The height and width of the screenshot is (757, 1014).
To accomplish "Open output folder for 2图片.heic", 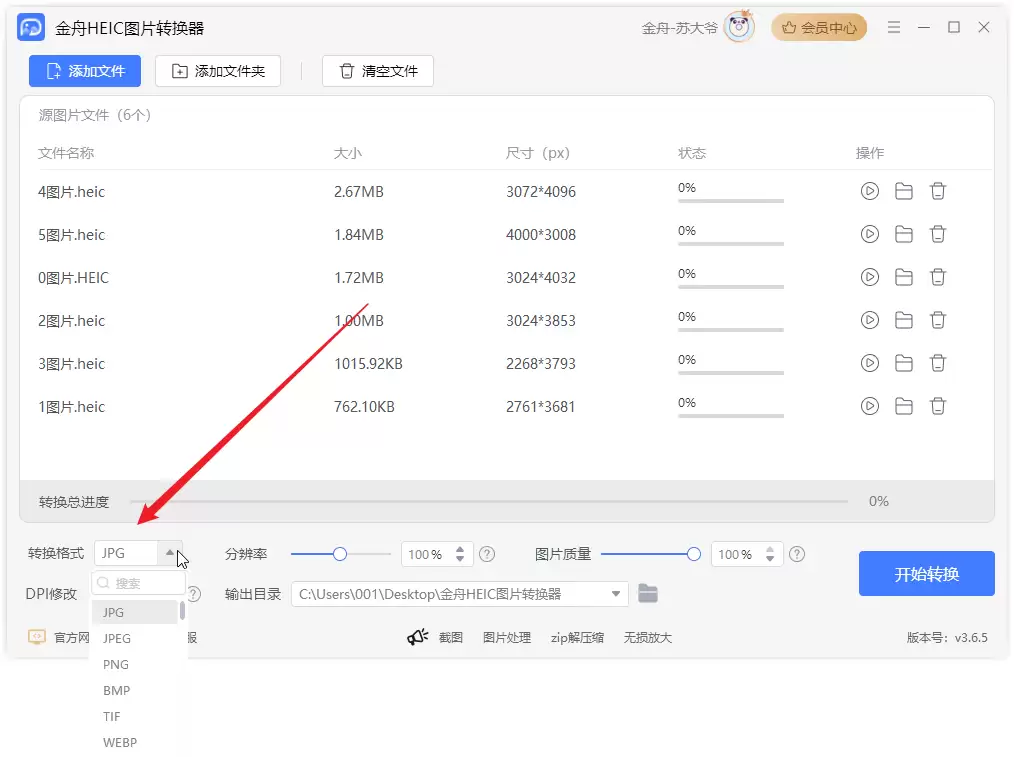I will click(x=903, y=320).
